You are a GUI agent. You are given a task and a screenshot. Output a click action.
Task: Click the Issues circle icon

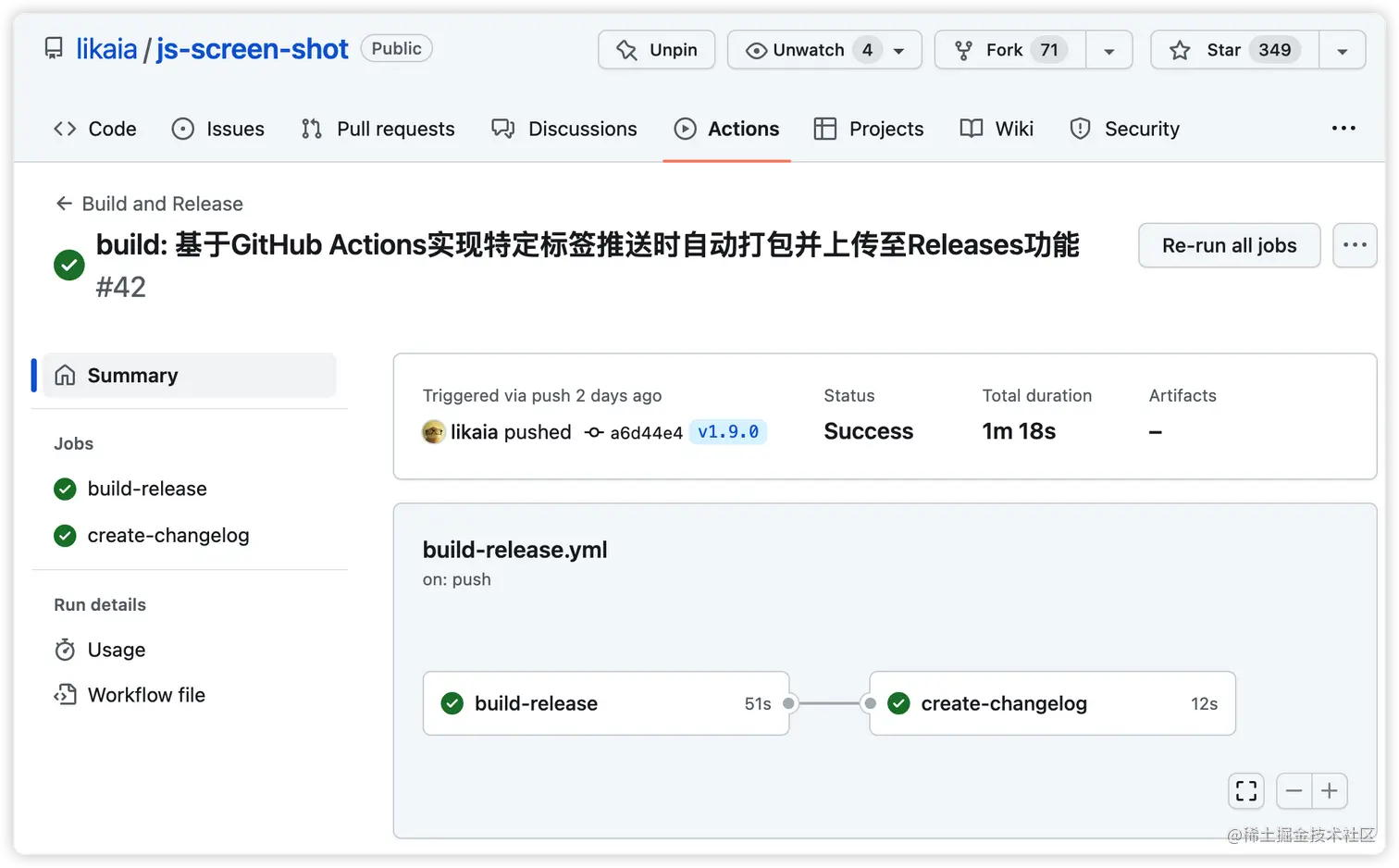183,129
